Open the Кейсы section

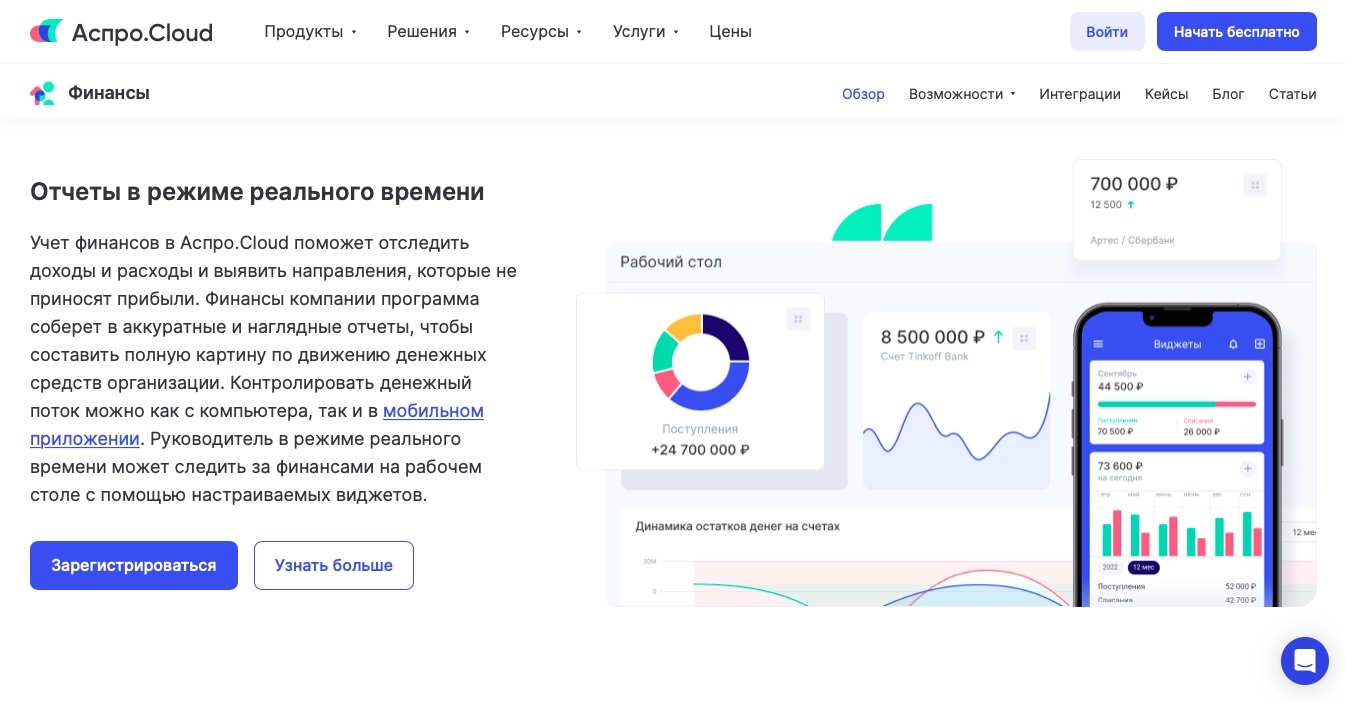click(x=1167, y=94)
